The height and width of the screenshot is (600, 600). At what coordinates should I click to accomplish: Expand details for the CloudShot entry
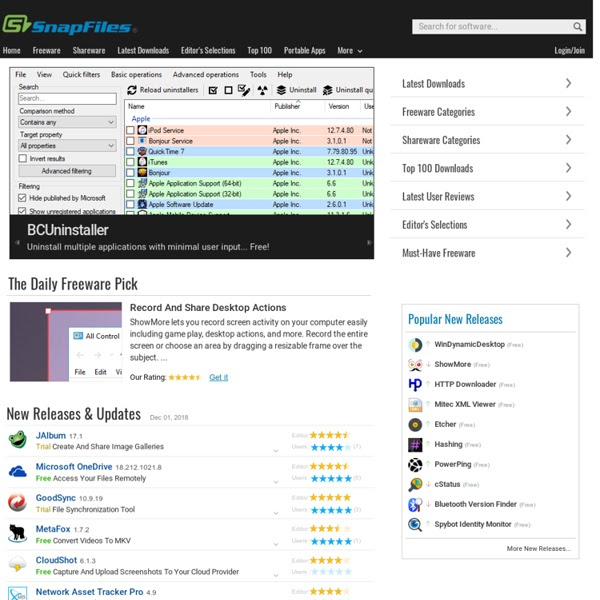pos(276,576)
